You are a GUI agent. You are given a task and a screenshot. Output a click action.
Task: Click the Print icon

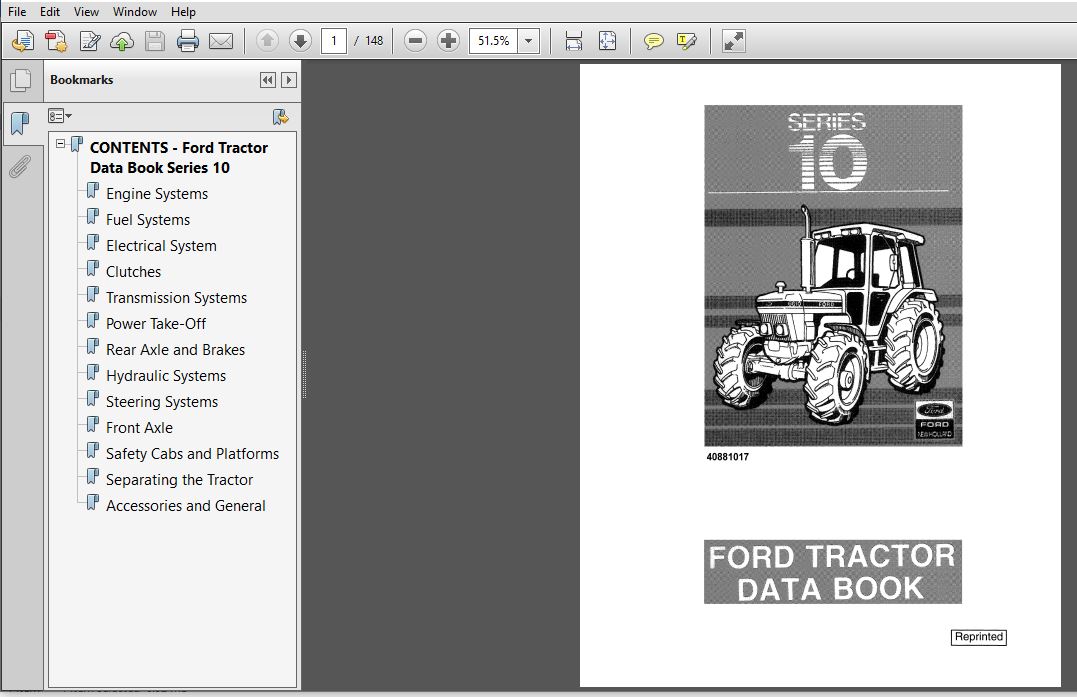tap(188, 41)
